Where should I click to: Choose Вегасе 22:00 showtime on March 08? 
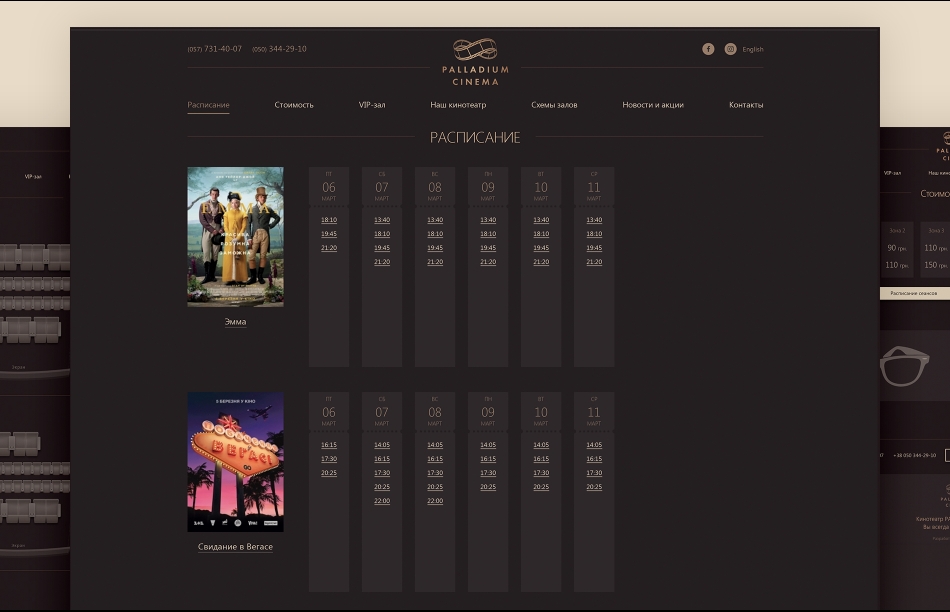point(435,501)
